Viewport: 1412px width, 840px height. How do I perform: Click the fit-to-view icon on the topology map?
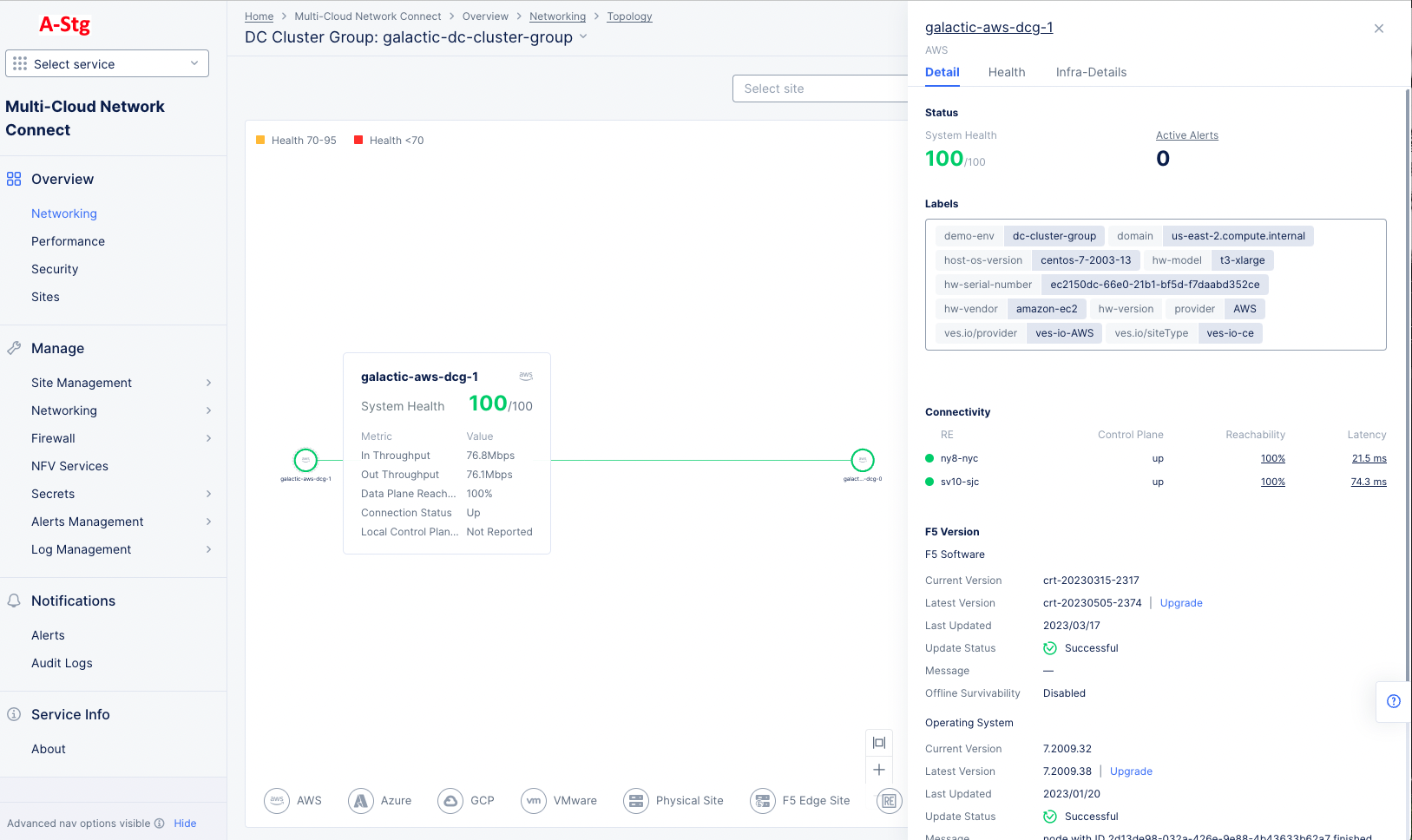[x=879, y=742]
